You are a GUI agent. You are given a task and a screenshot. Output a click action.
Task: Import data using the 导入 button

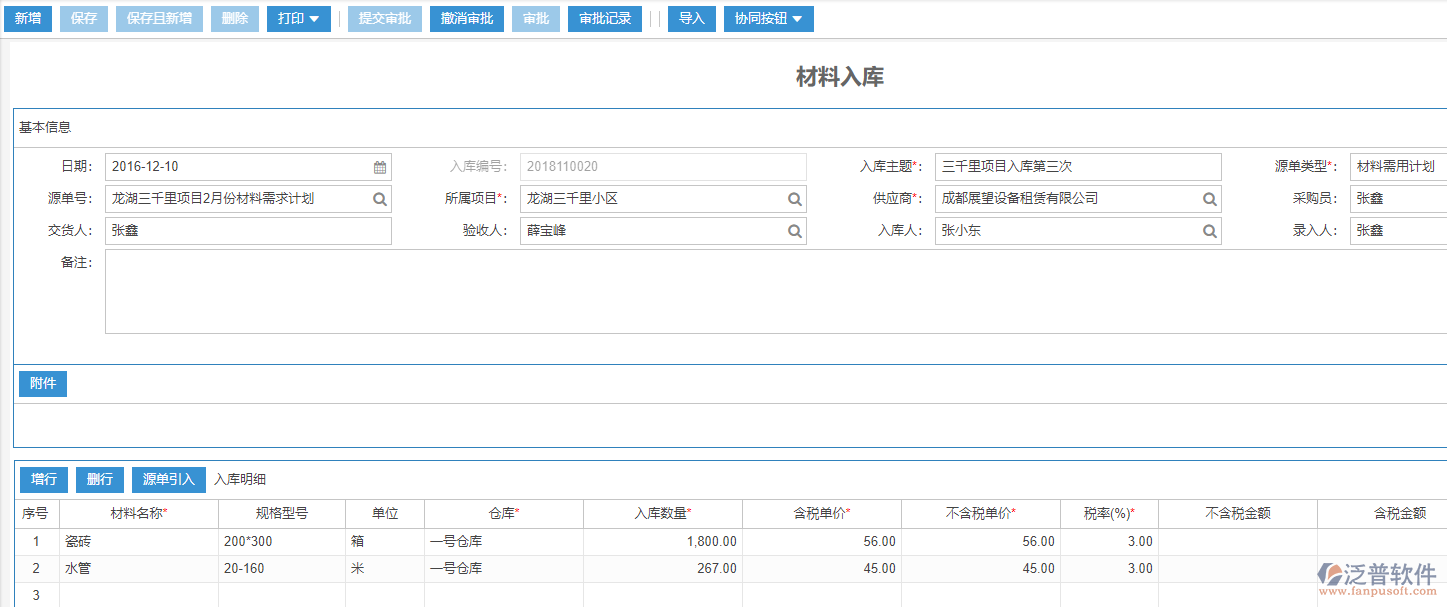691,18
